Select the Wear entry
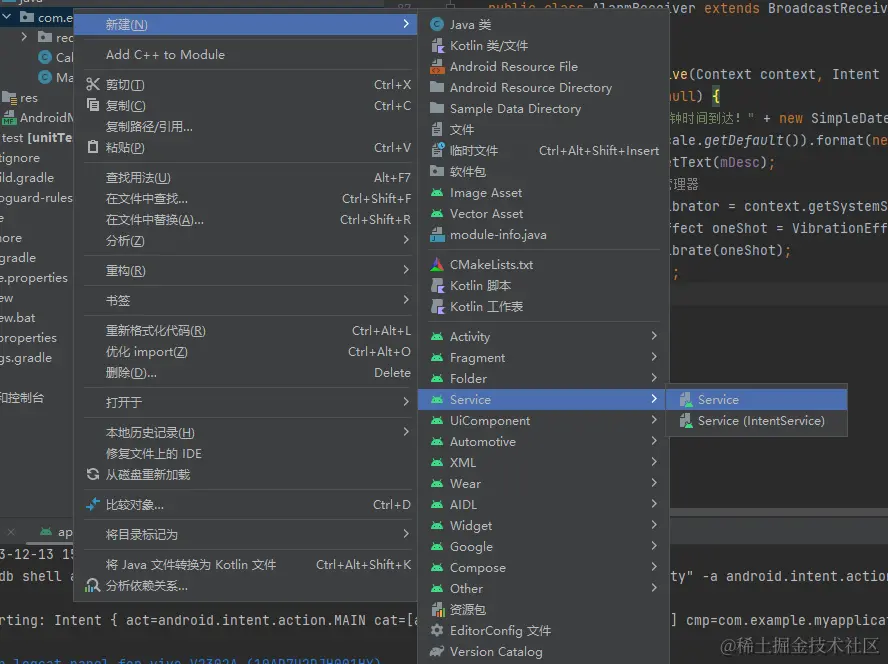 click(x=543, y=483)
